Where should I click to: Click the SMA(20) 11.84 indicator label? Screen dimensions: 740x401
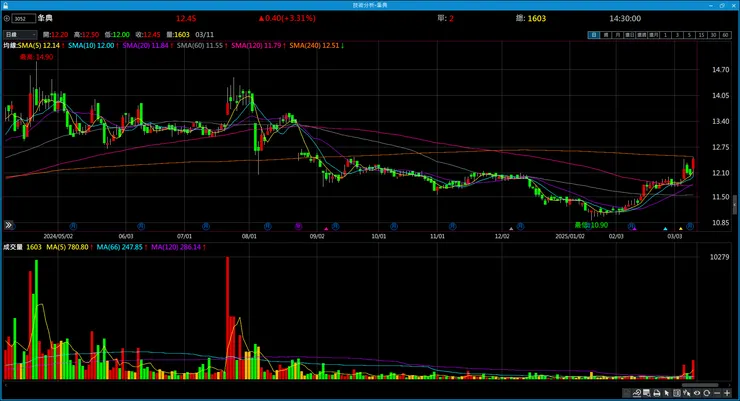pyautogui.click(x=145, y=45)
